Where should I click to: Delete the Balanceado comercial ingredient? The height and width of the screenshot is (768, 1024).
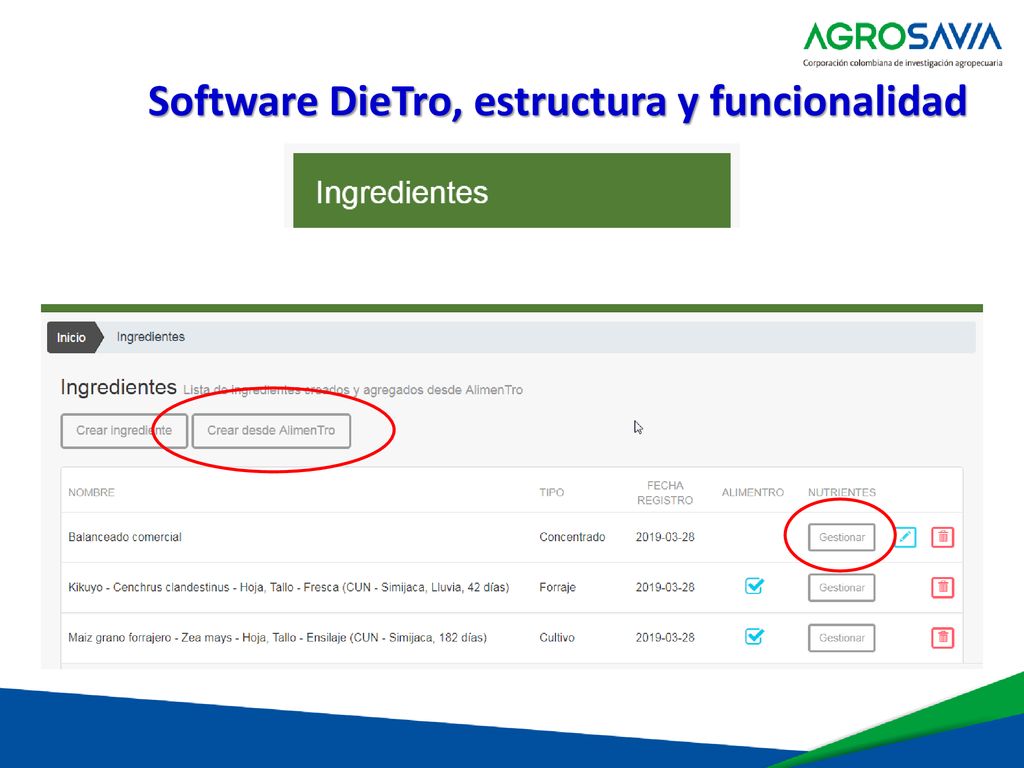point(942,537)
